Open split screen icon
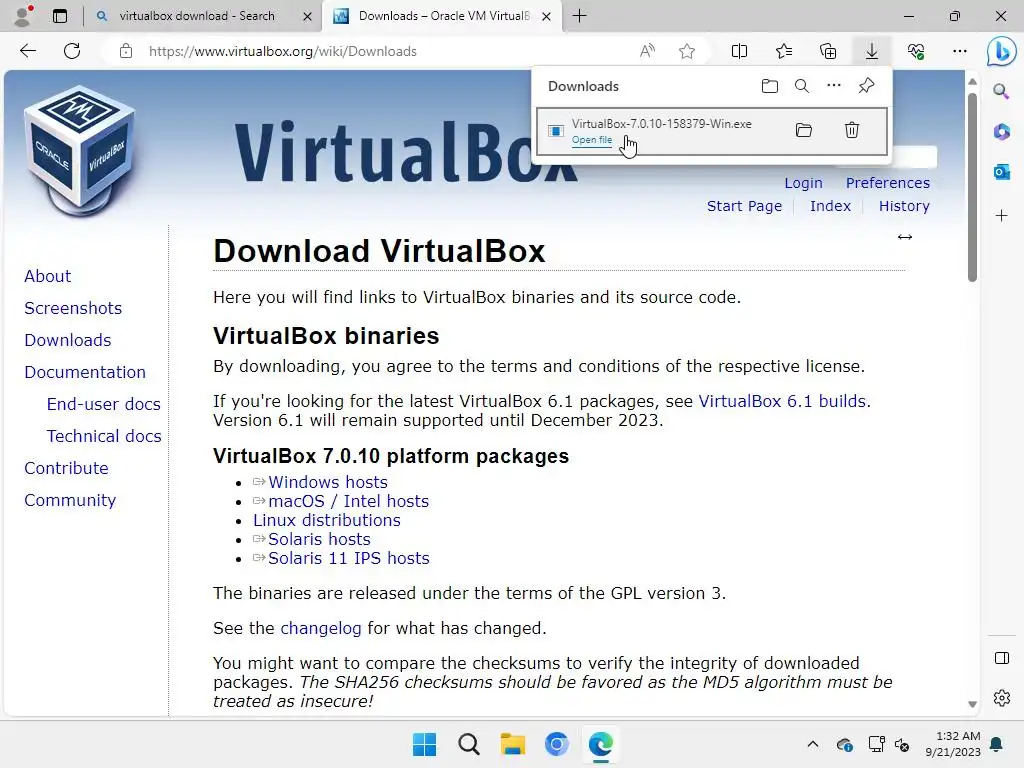This screenshot has width=1024, height=768. coord(739,51)
